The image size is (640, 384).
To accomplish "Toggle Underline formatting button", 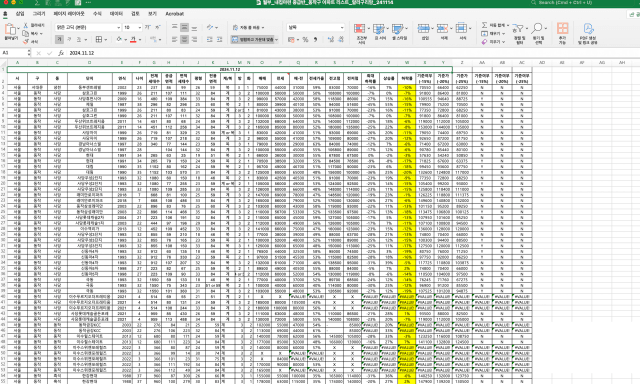I will tap(79, 40).
